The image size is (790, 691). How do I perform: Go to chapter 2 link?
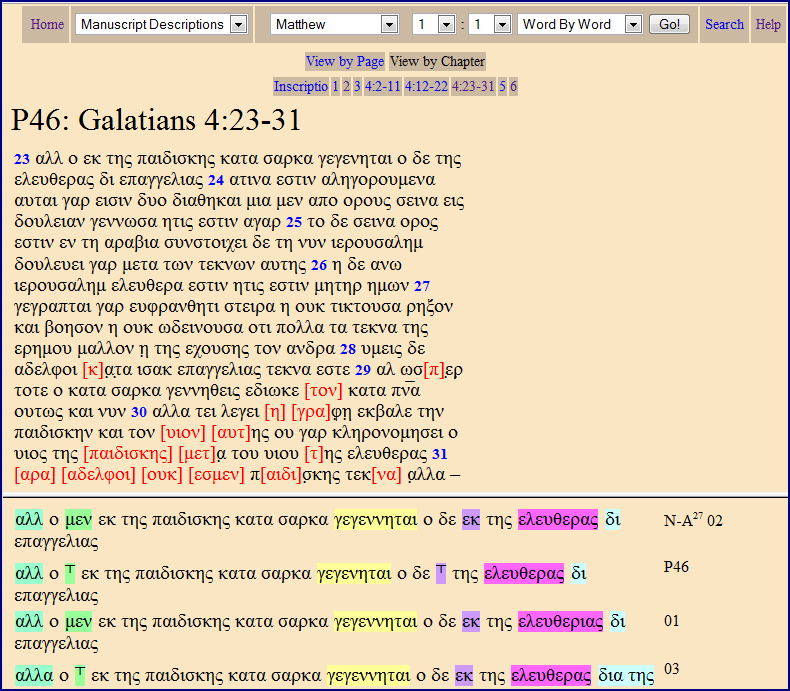[x=346, y=87]
